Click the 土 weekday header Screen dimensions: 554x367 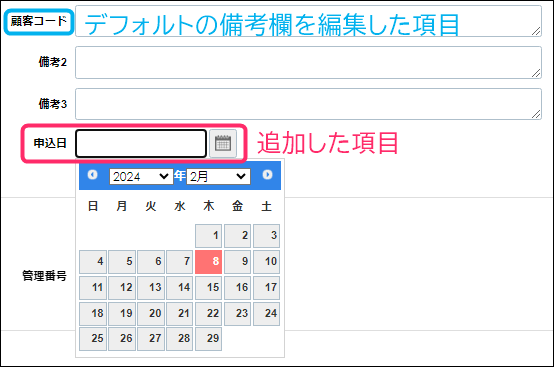266,206
